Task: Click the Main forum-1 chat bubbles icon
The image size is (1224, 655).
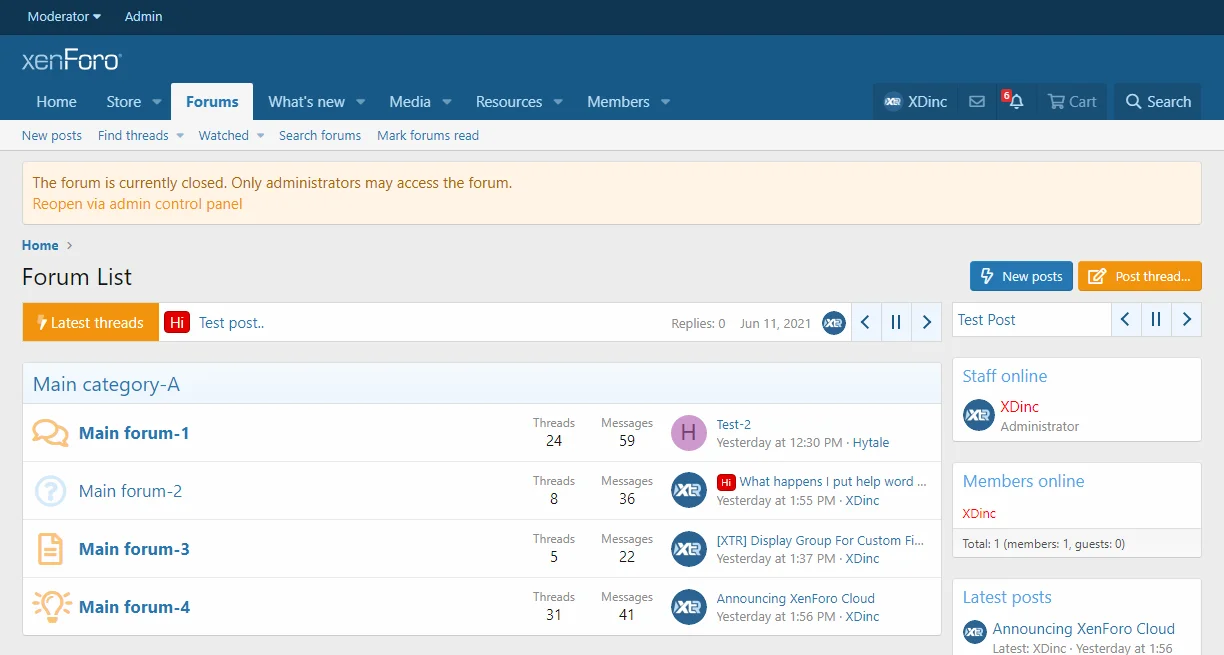Action: tap(50, 433)
